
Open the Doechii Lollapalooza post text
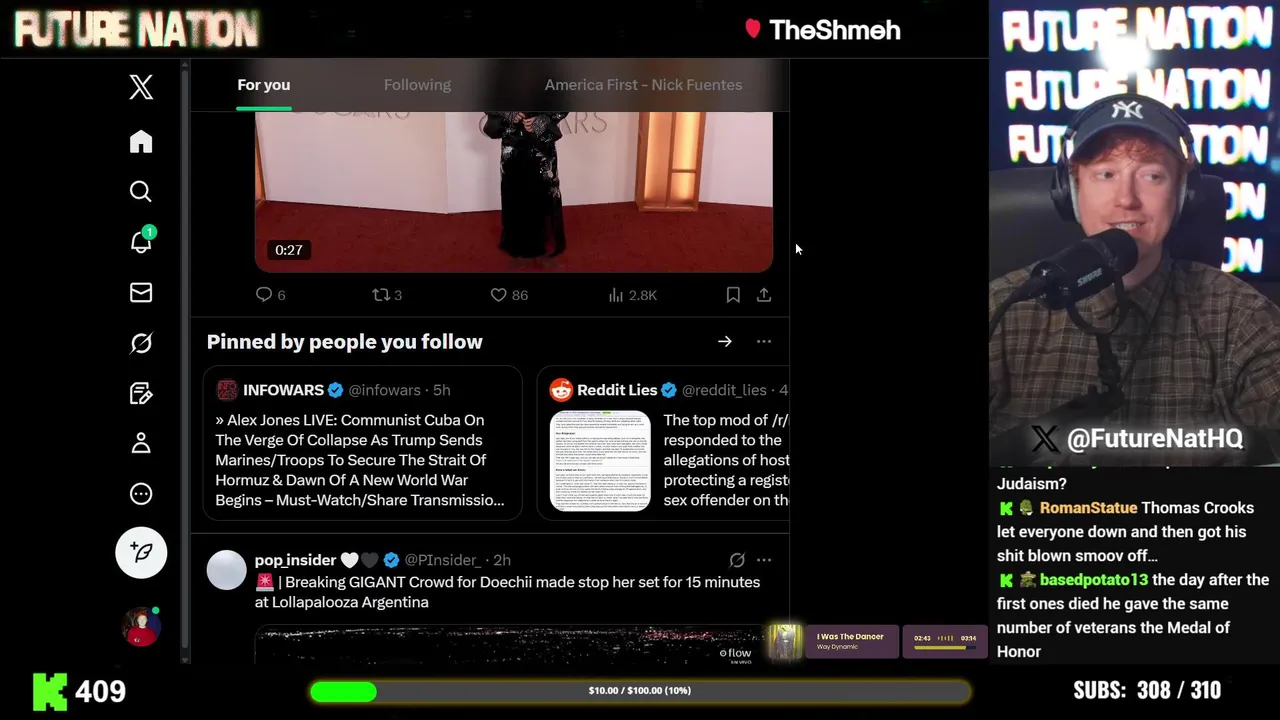[x=507, y=592]
